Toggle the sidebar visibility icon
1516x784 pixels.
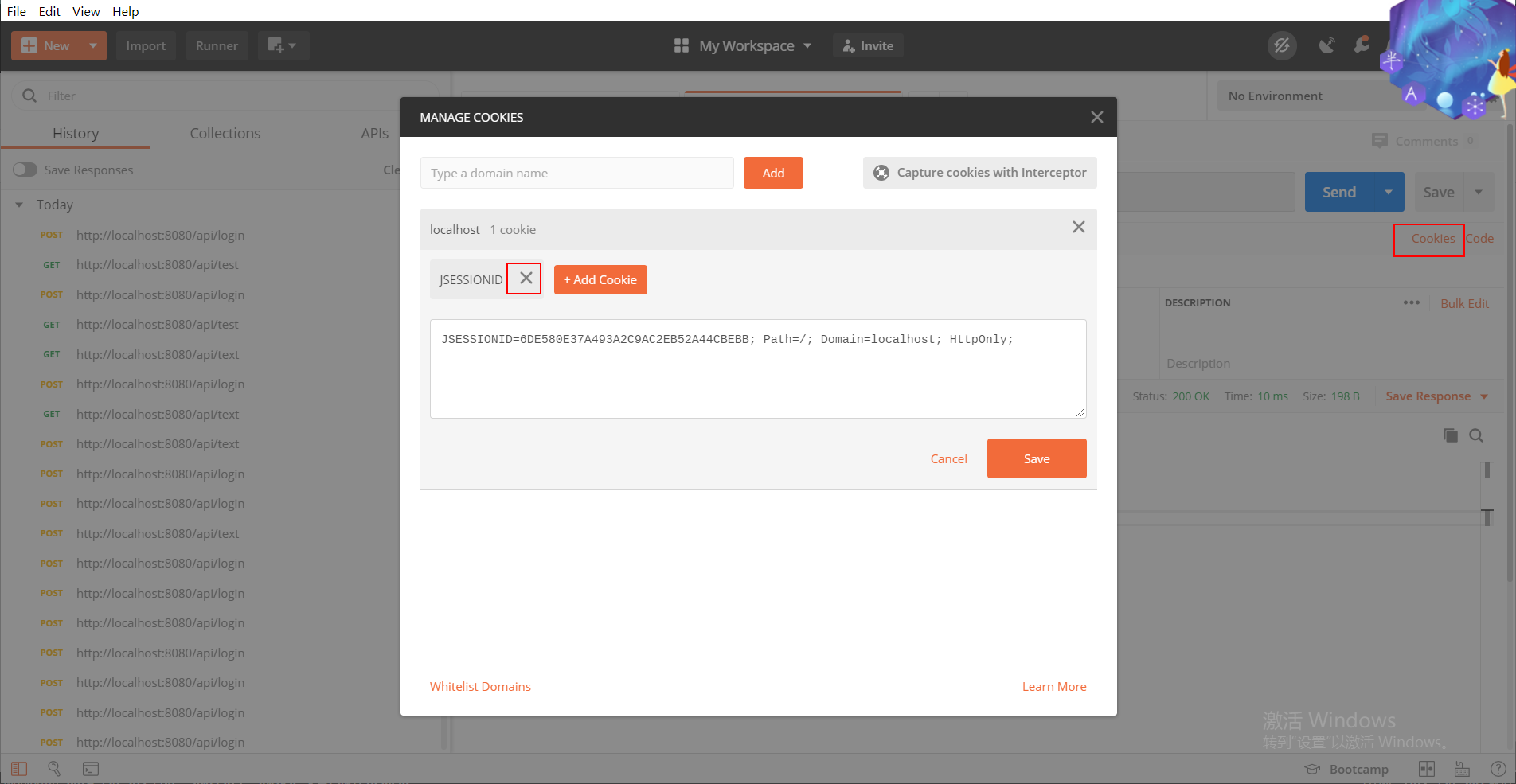click(19, 769)
